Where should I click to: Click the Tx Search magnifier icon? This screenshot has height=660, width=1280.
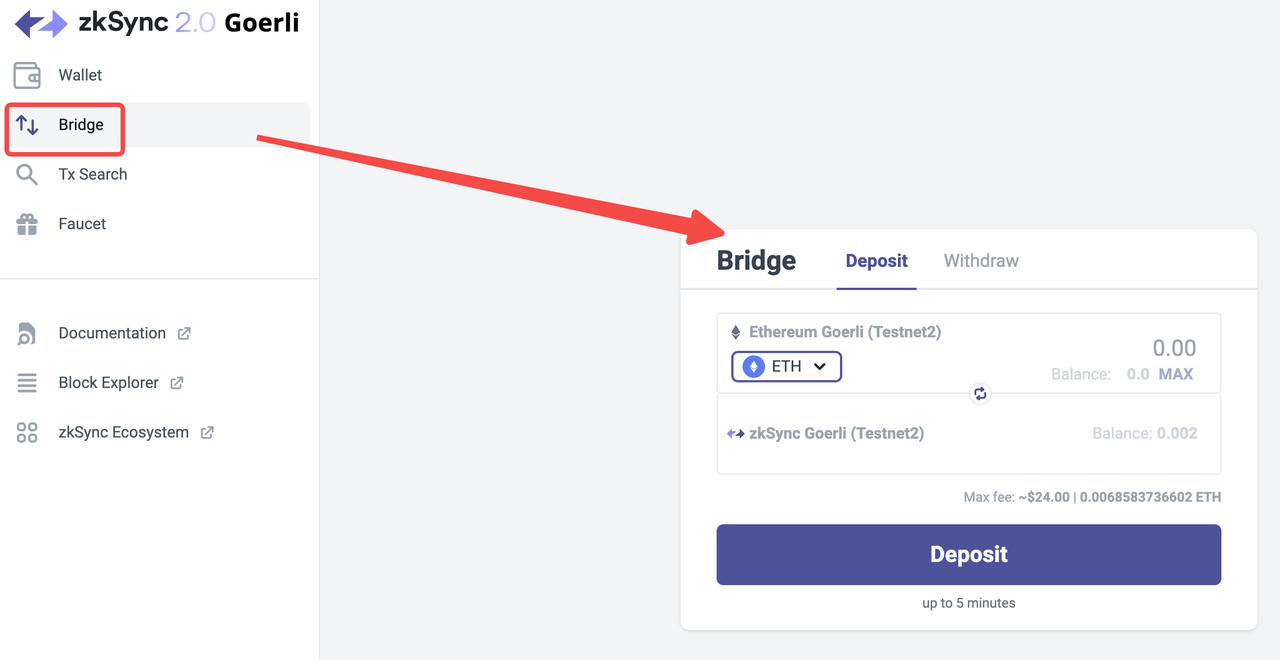27,175
